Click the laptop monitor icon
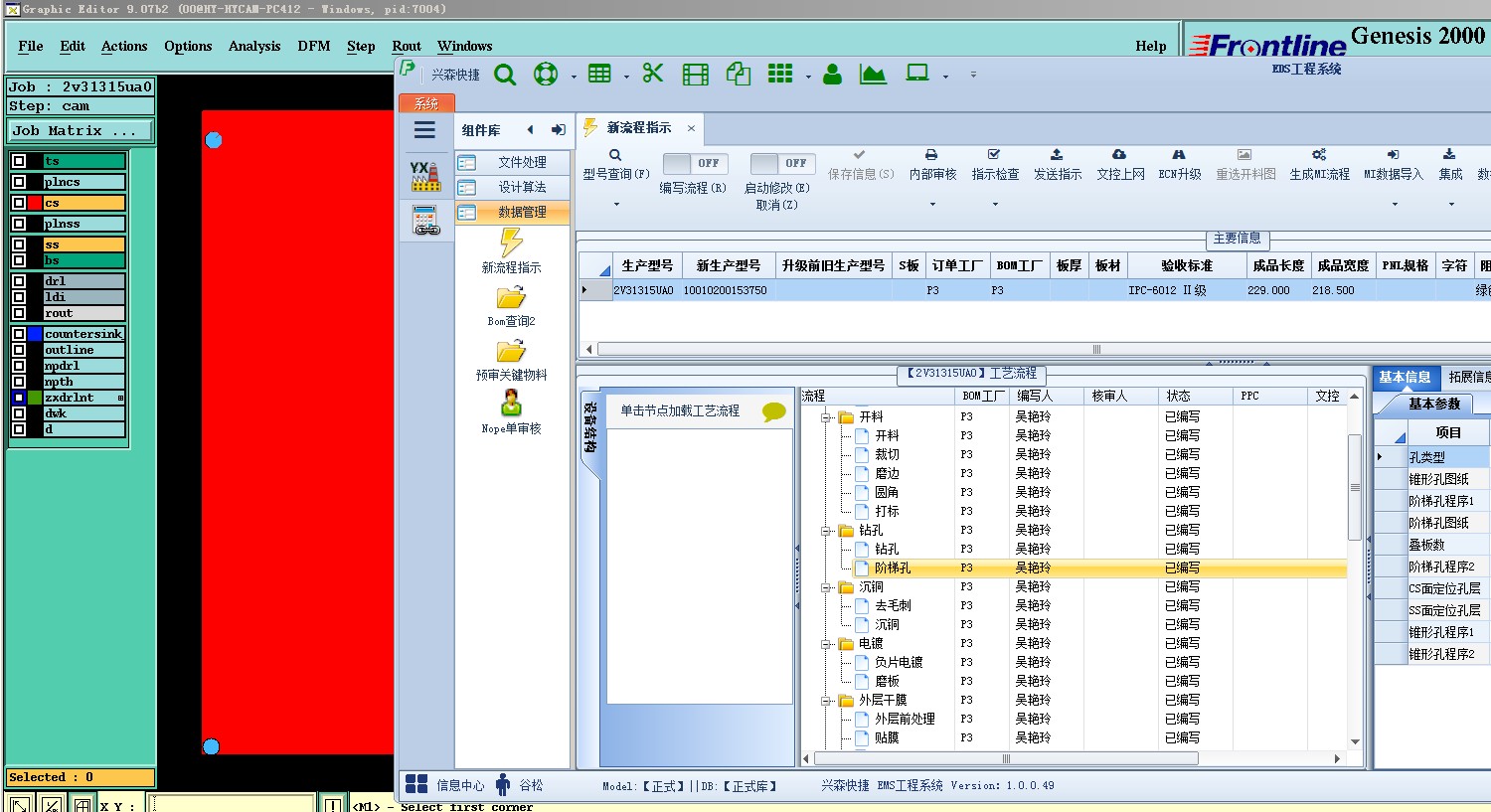Image resolution: width=1491 pixels, height=812 pixels. pyautogui.click(x=917, y=74)
